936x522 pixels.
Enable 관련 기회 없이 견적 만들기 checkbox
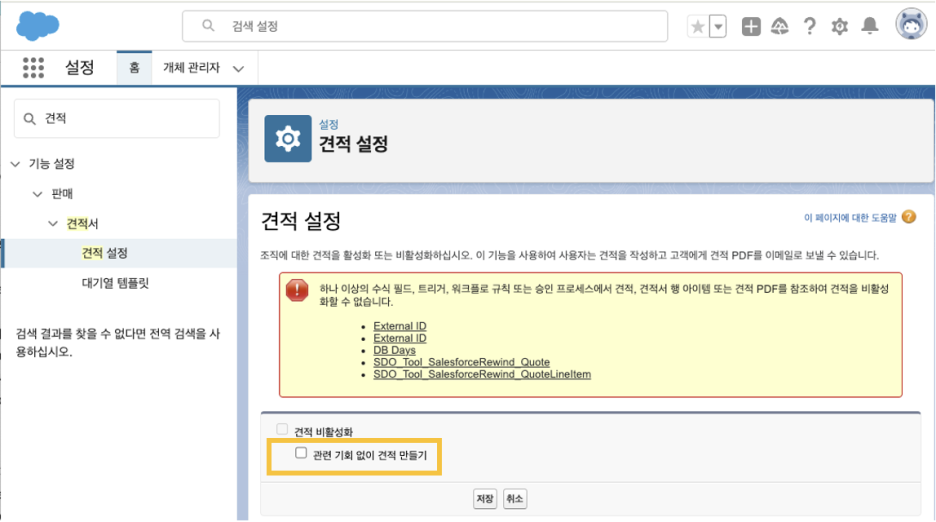click(x=301, y=453)
